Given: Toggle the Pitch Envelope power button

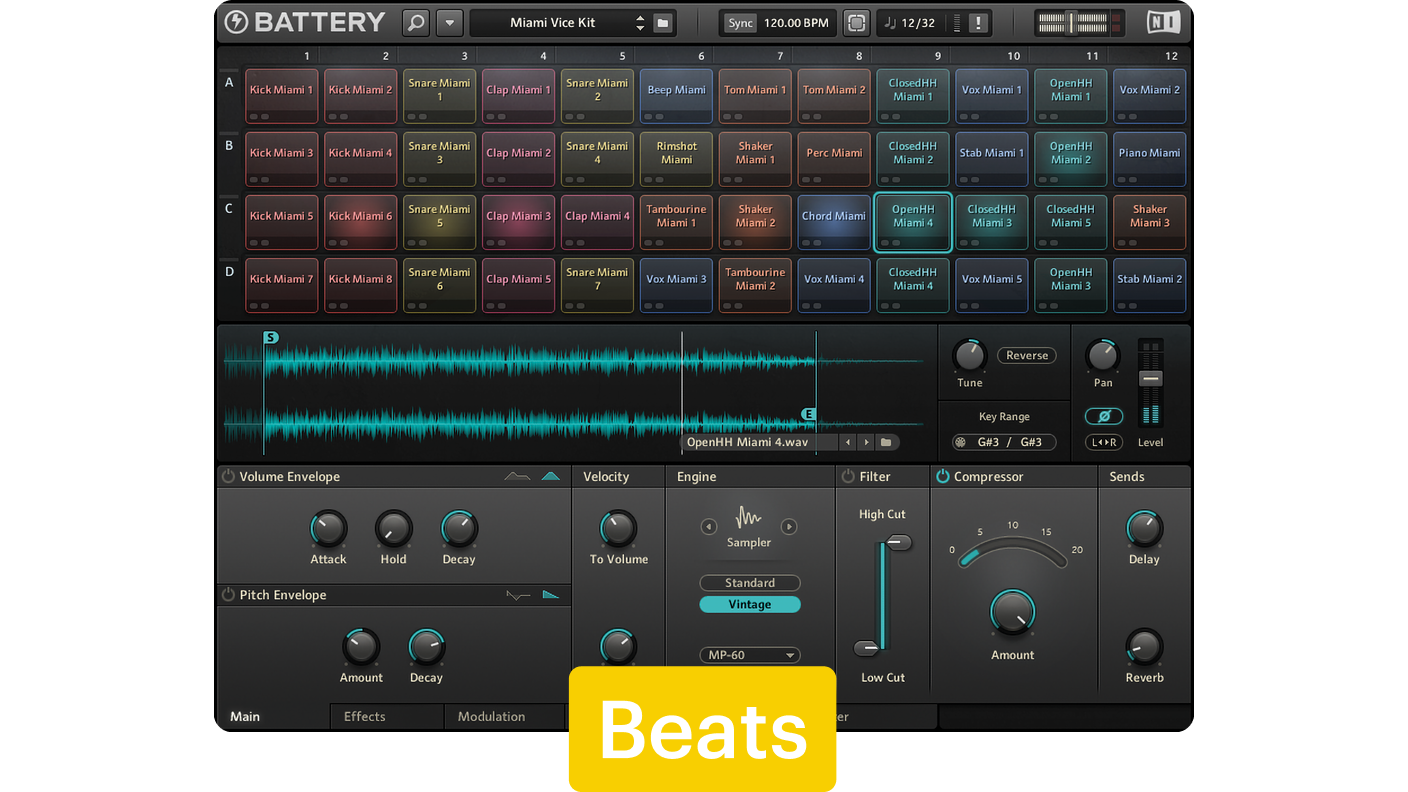Looking at the screenshot, I should click(x=228, y=595).
